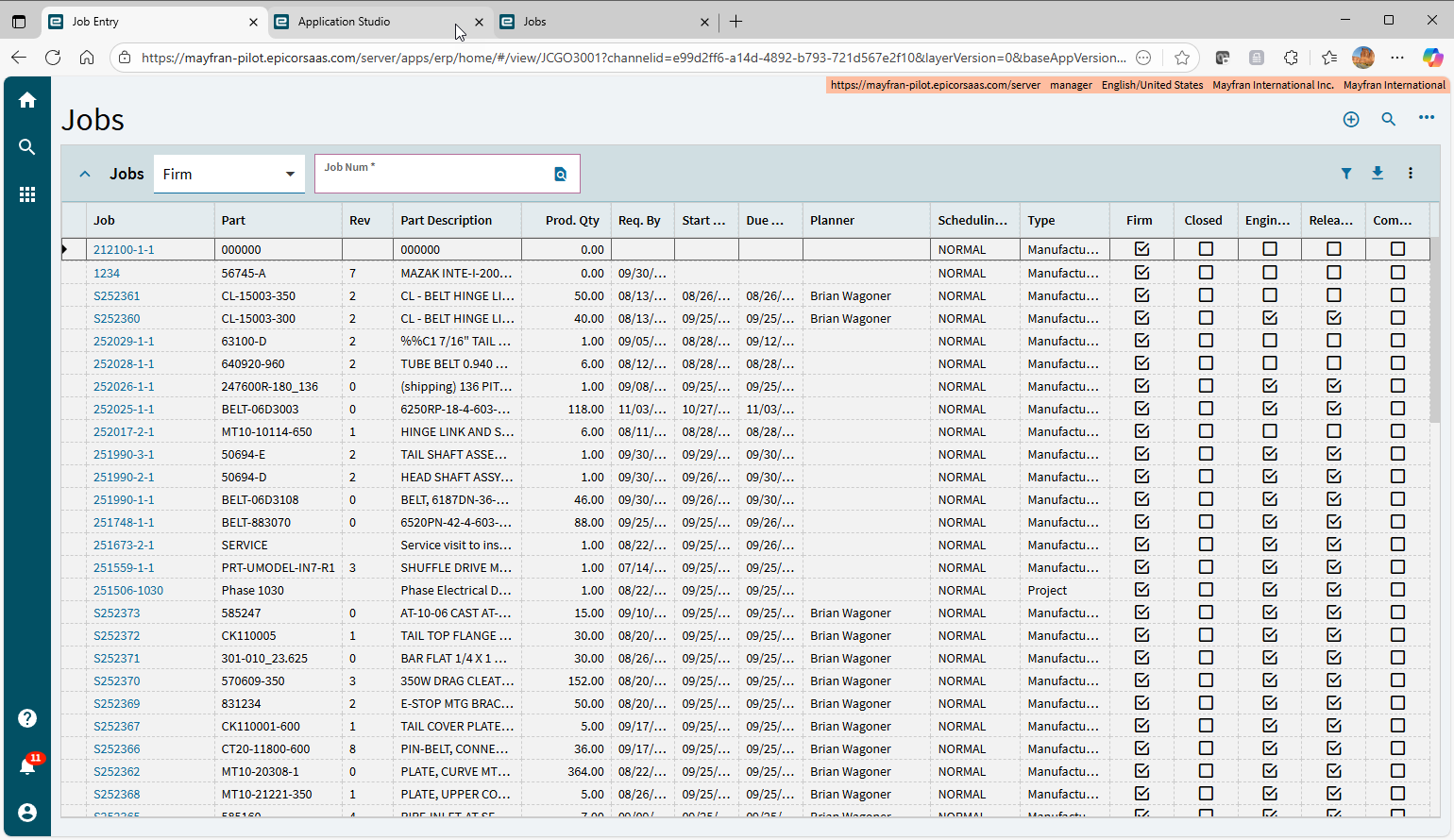Switch to the Job Entry browser tab
Image resolution: width=1454 pixels, height=840 pixels.
95,22
